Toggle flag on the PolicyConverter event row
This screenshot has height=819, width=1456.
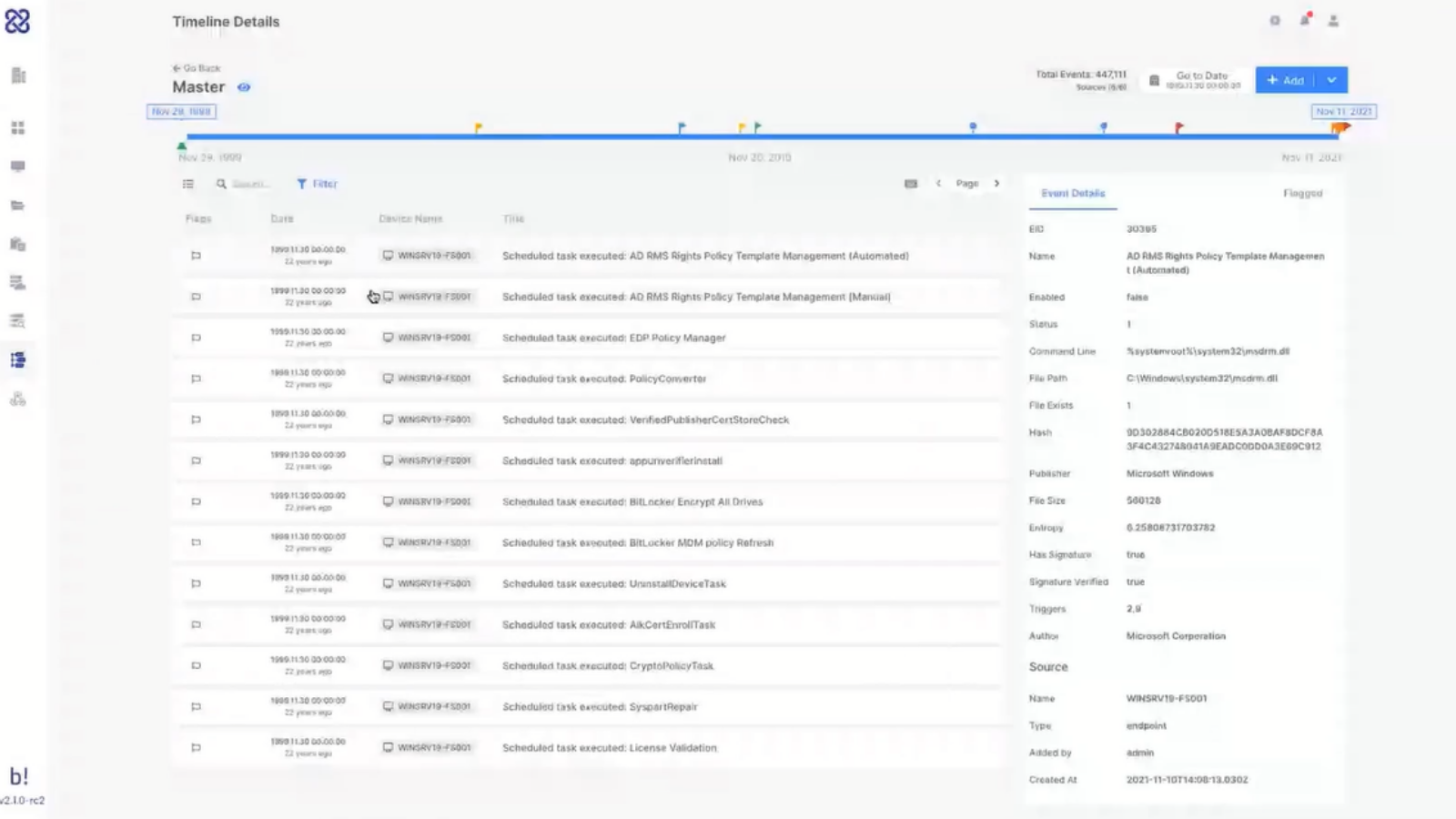click(x=196, y=379)
